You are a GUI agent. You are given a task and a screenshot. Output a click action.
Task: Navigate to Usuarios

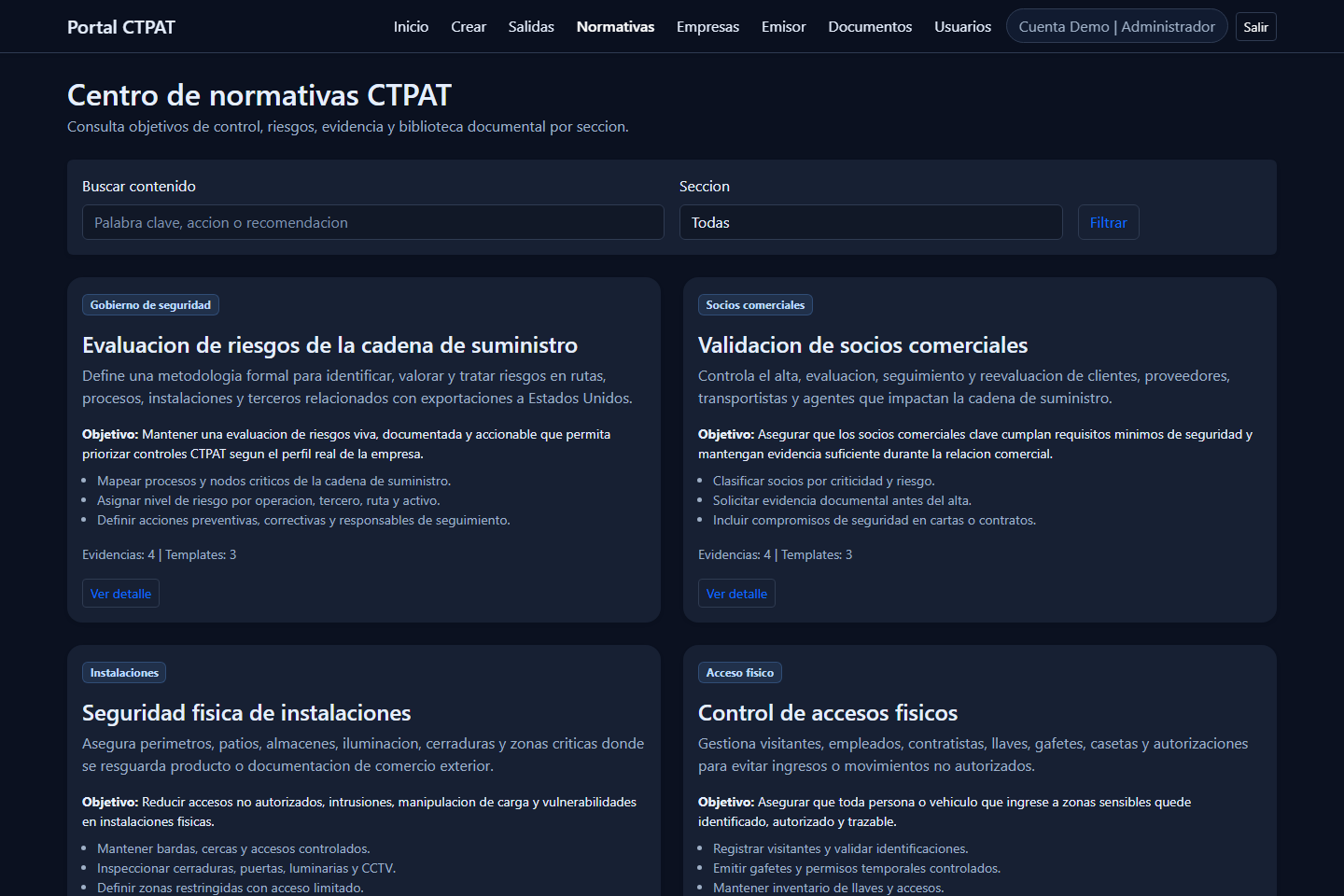[962, 26]
